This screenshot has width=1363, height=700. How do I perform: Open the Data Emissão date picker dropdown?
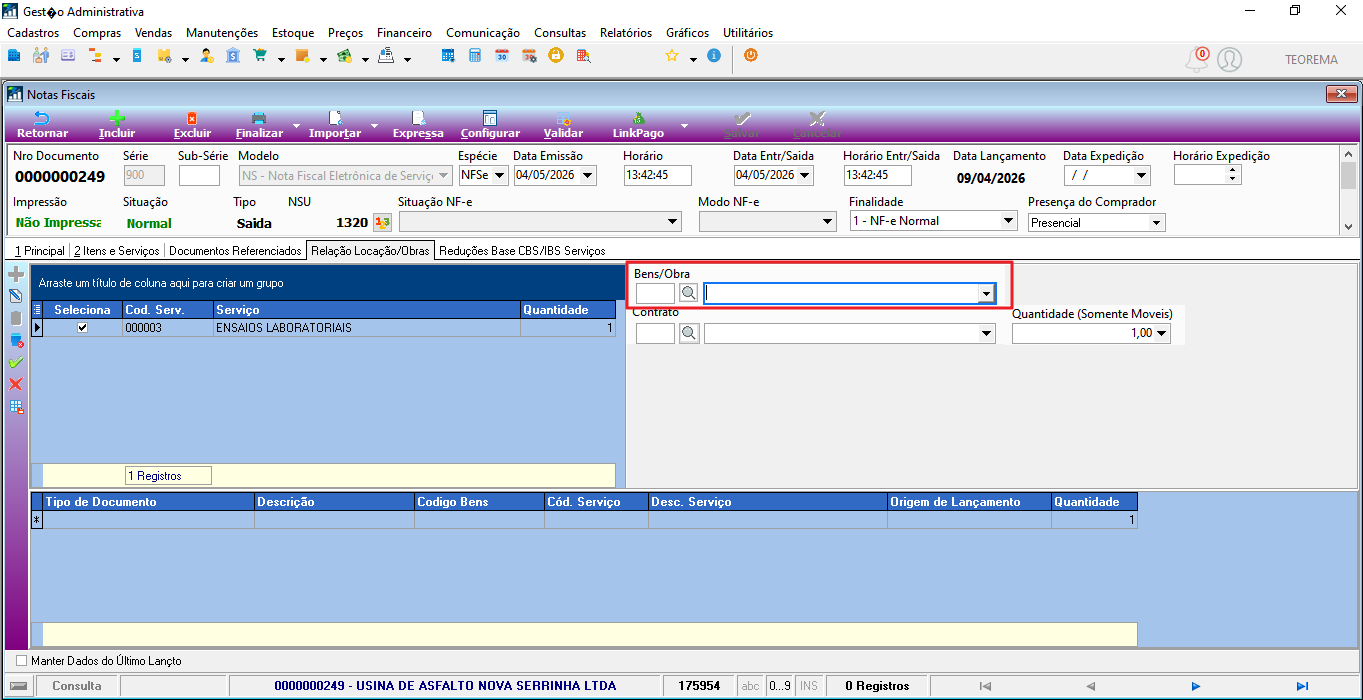tap(587, 176)
